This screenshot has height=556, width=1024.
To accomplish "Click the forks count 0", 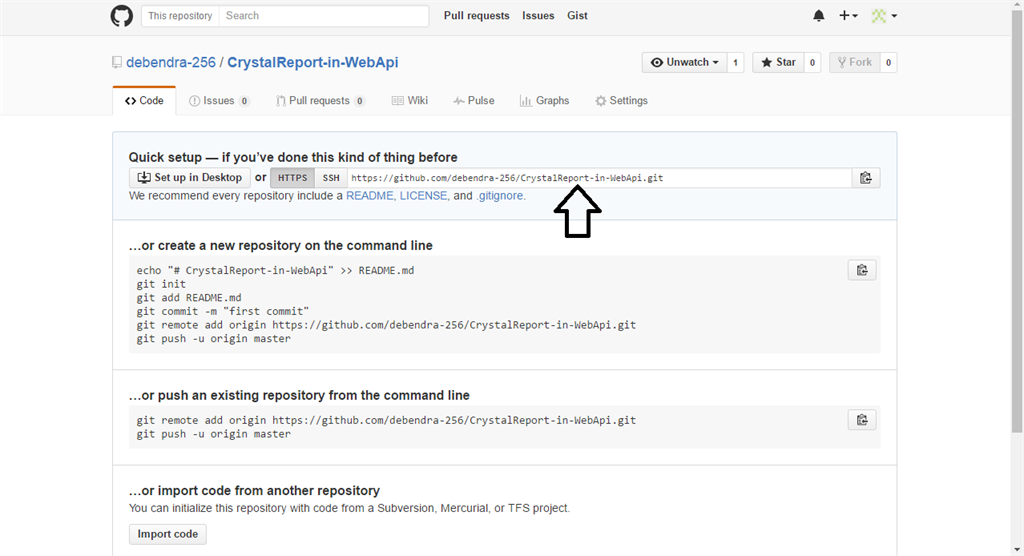I will (888, 63).
